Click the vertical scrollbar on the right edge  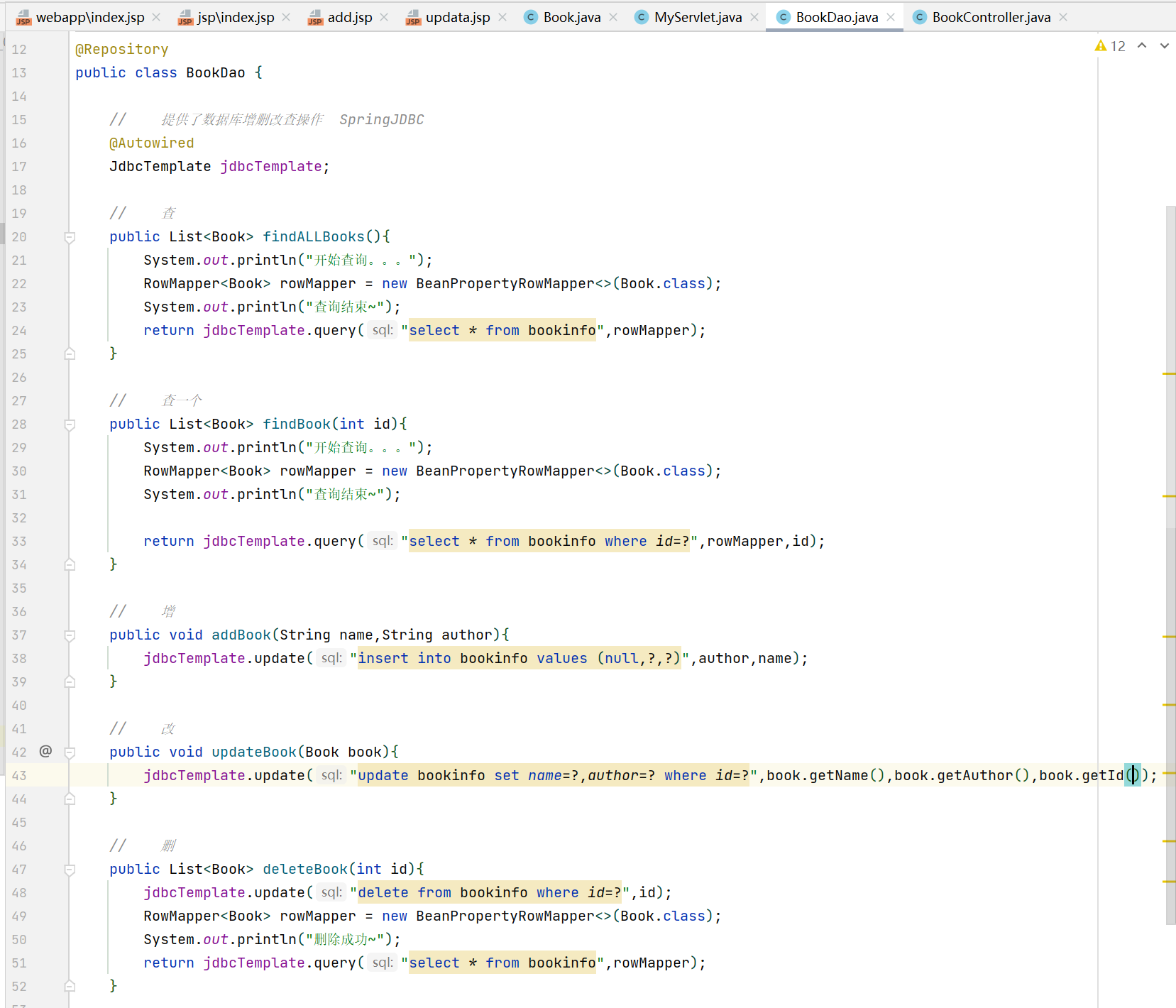(1171, 564)
